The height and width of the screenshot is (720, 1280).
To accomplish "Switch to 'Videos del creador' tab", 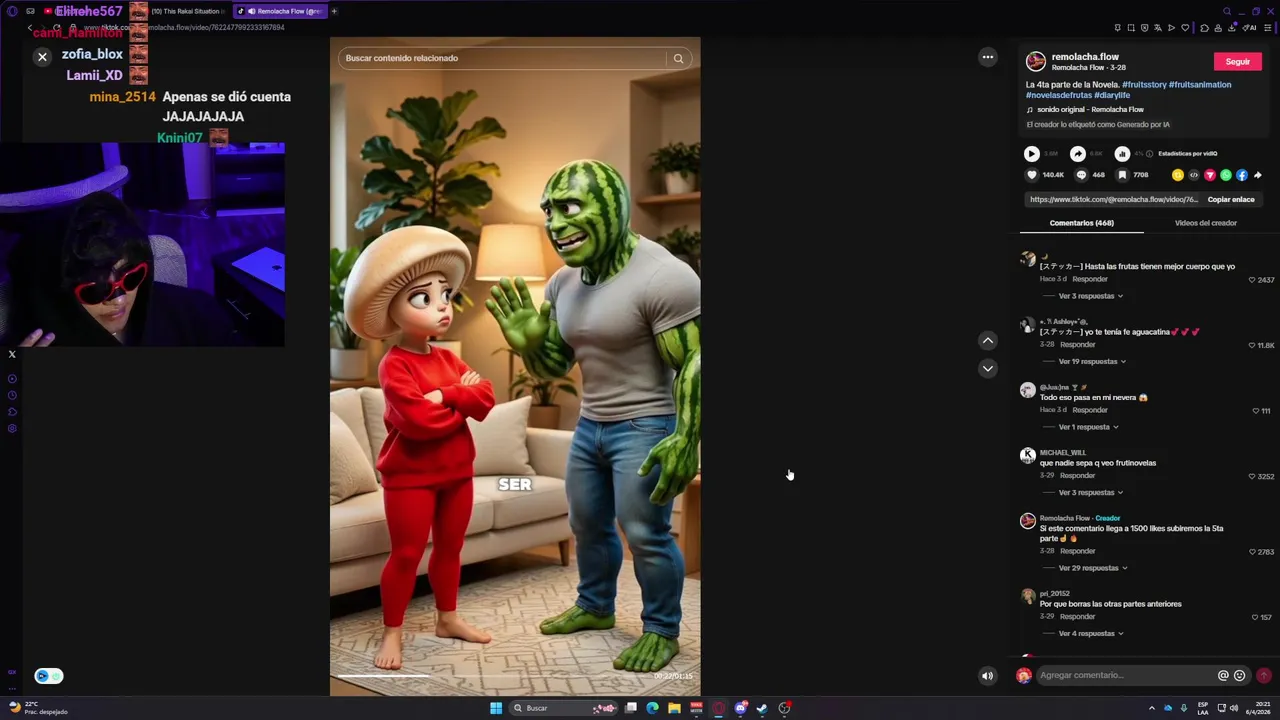I will [1206, 223].
